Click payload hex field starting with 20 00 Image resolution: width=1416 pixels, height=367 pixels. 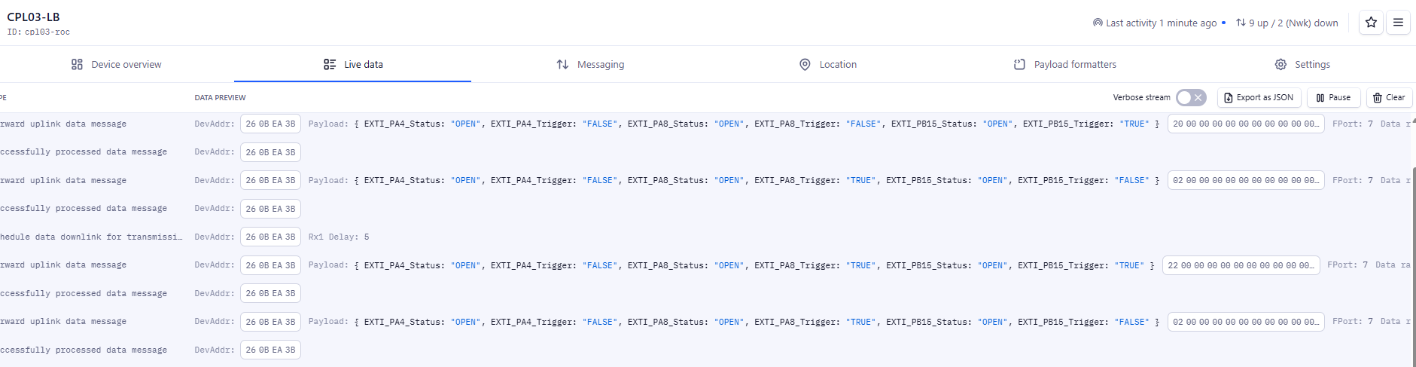pos(1246,124)
